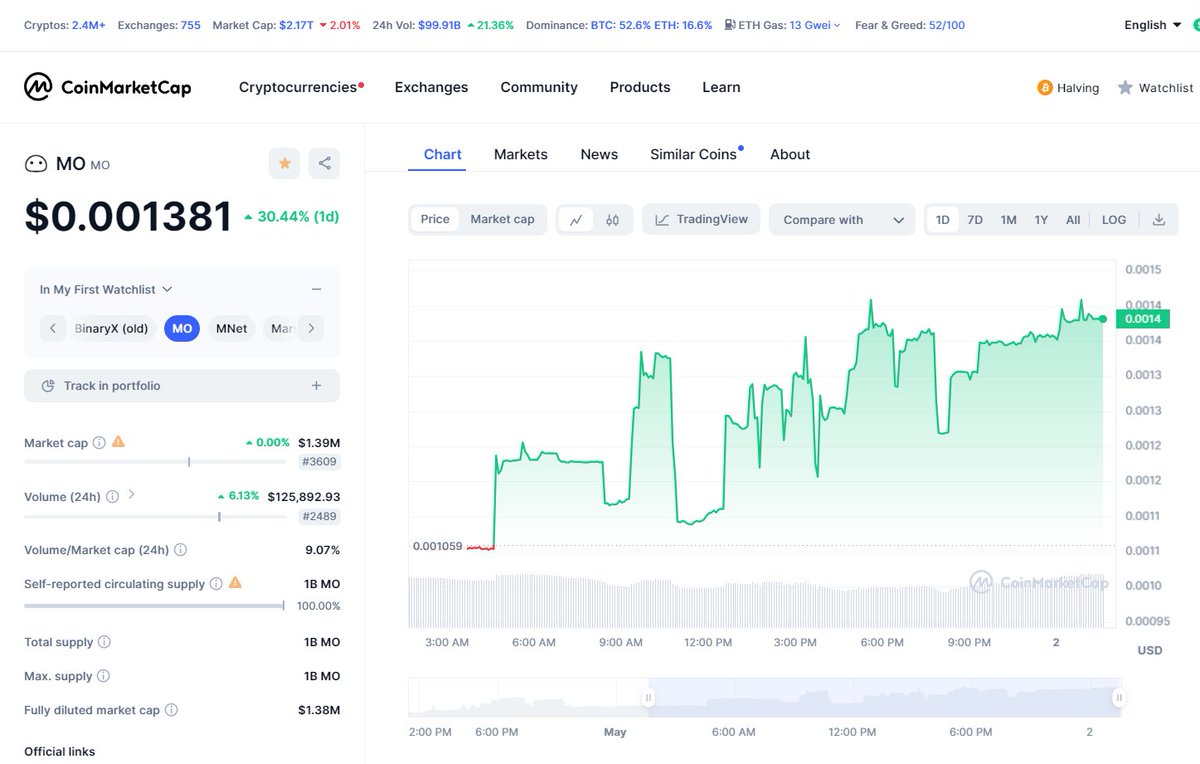Open the TradingView chart button
The image size is (1200, 764).
click(701, 219)
